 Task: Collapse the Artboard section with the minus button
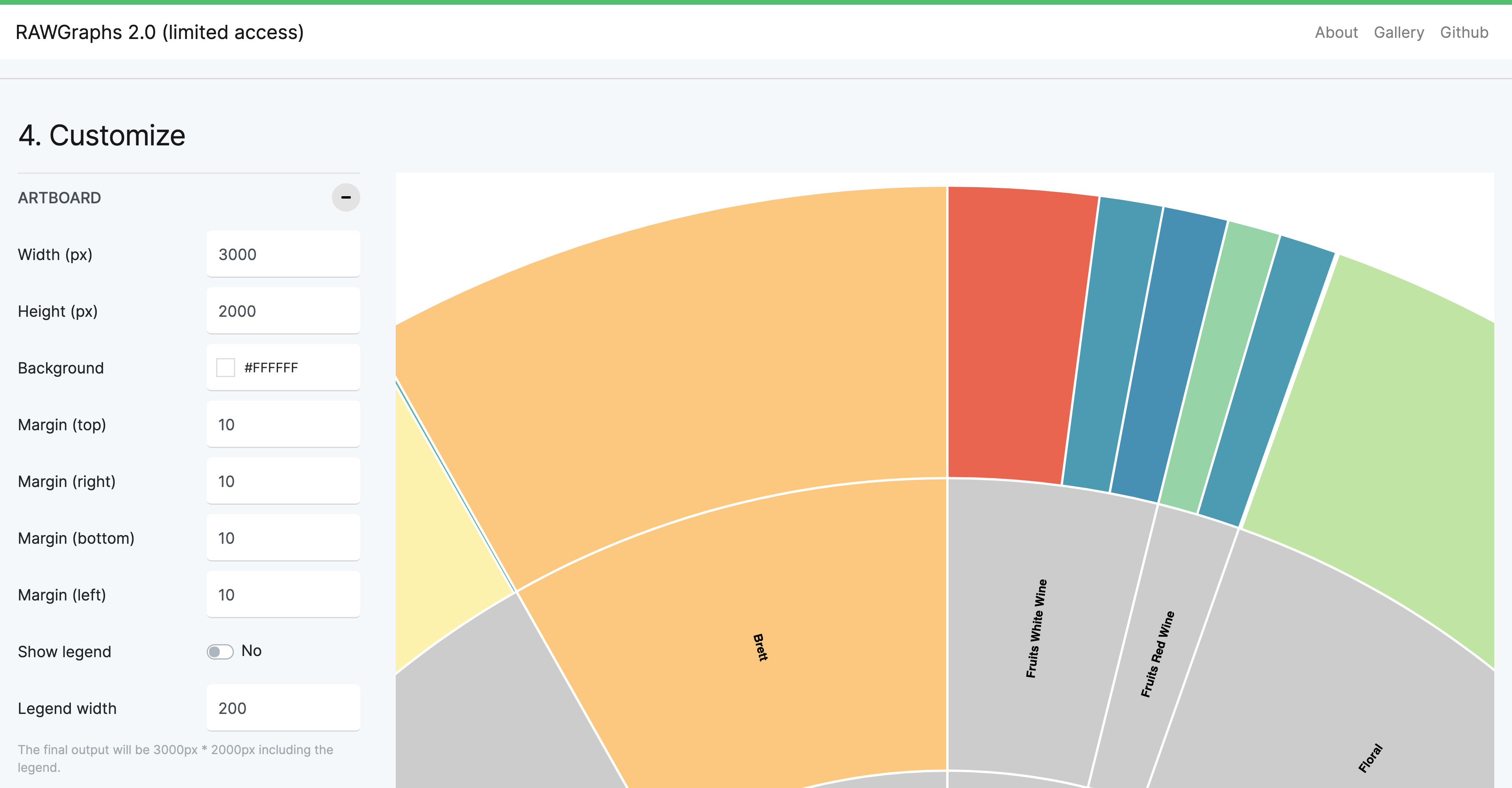click(x=346, y=197)
